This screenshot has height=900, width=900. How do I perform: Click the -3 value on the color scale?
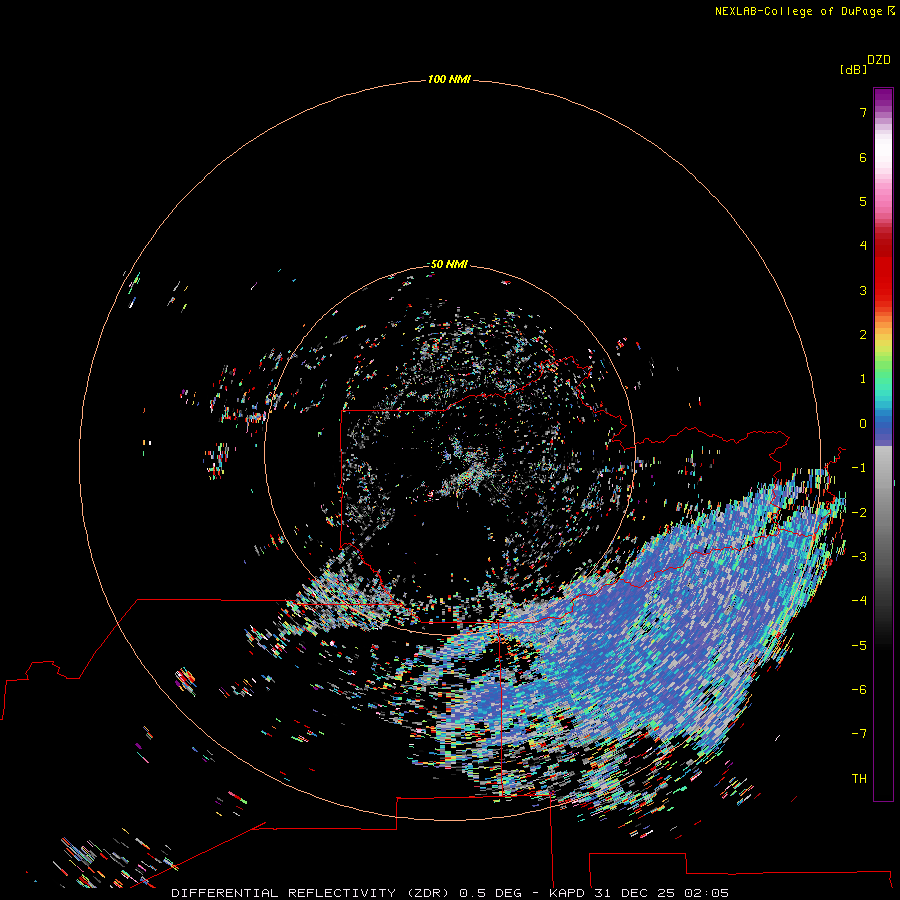tap(859, 557)
